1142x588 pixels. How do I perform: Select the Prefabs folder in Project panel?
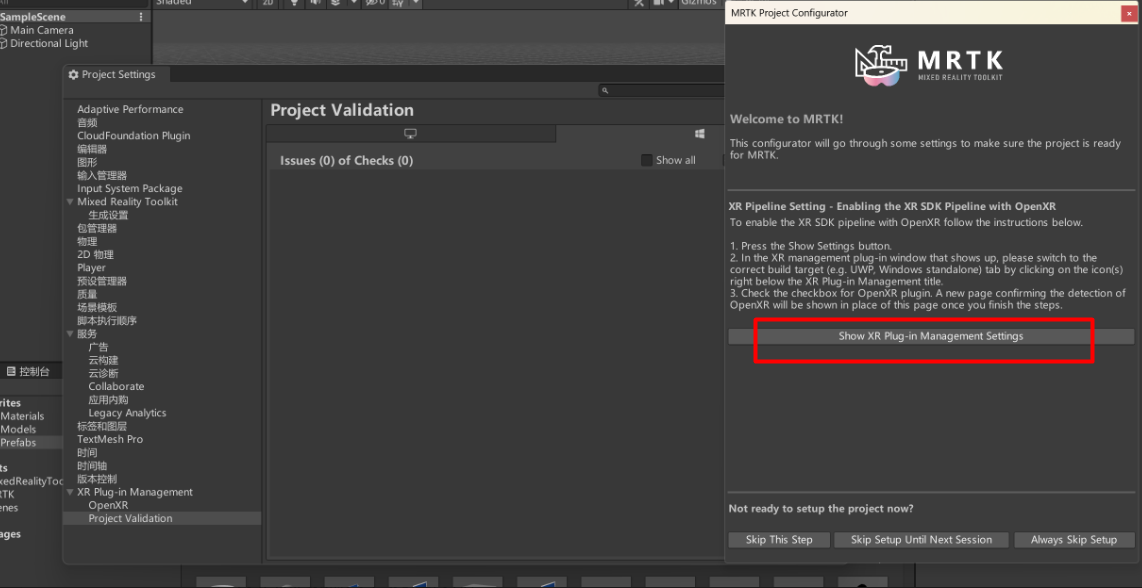18,442
